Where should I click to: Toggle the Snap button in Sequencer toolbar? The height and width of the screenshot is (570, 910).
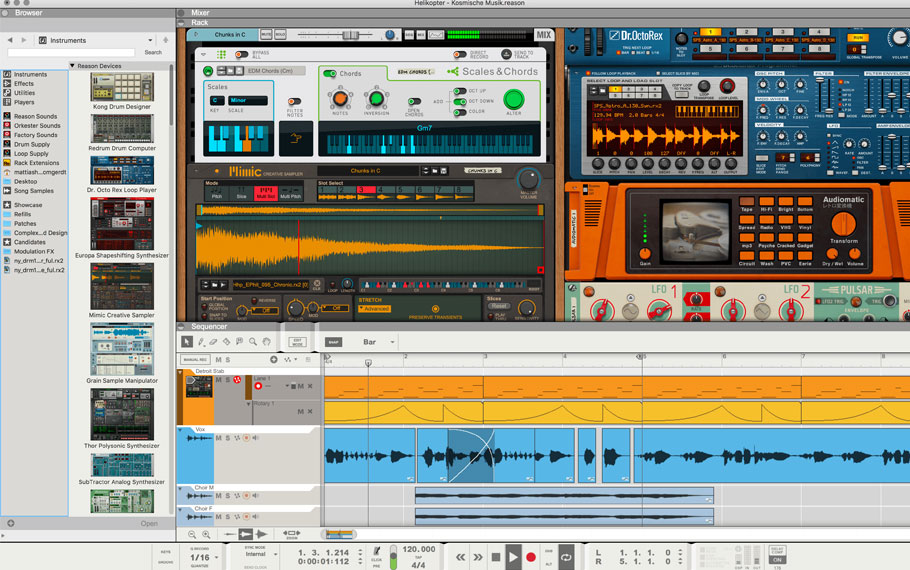(333, 342)
